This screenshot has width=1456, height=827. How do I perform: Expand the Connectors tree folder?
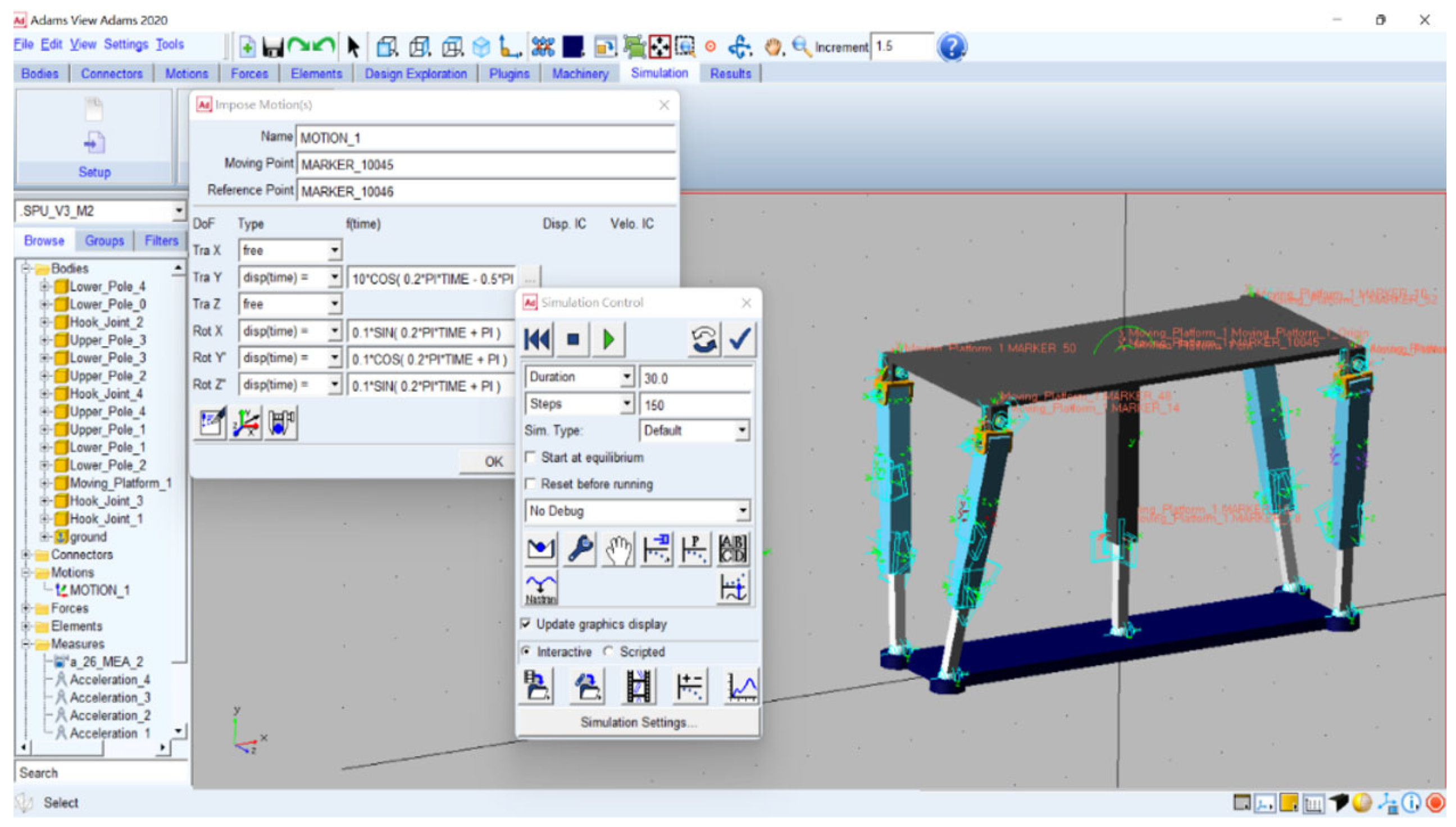tap(25, 555)
